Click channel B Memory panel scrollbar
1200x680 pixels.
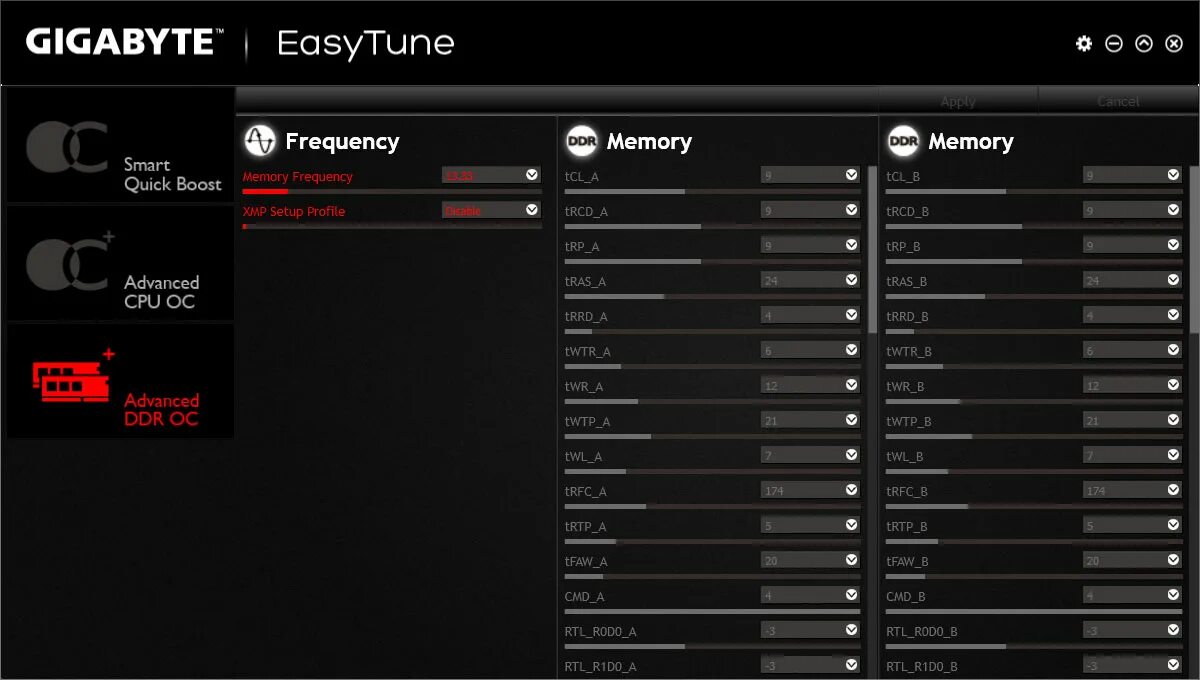click(x=1194, y=250)
